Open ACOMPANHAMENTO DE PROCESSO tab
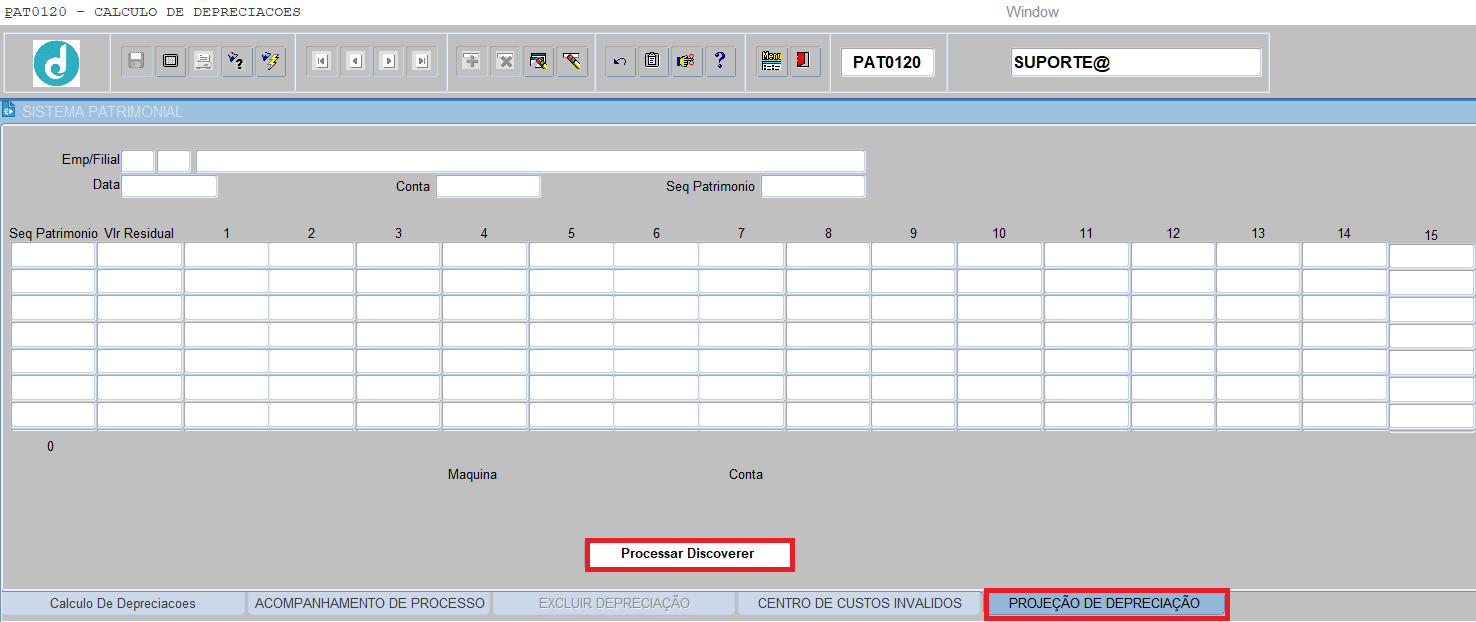Image resolution: width=1476 pixels, height=622 pixels. tap(369, 603)
